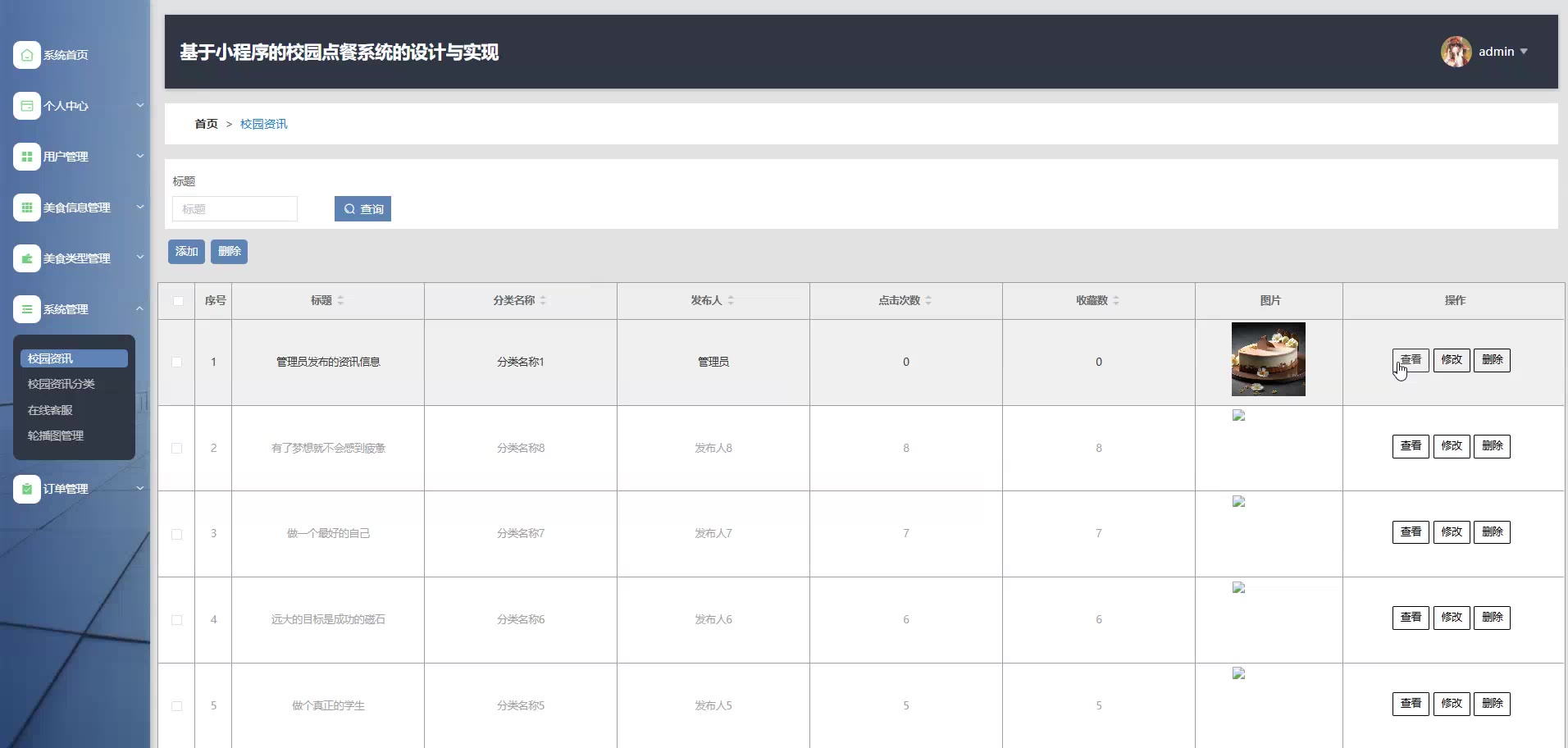The height and width of the screenshot is (748, 1568).
Task: Click the 订单管理 clipboard icon
Action: coord(27,489)
